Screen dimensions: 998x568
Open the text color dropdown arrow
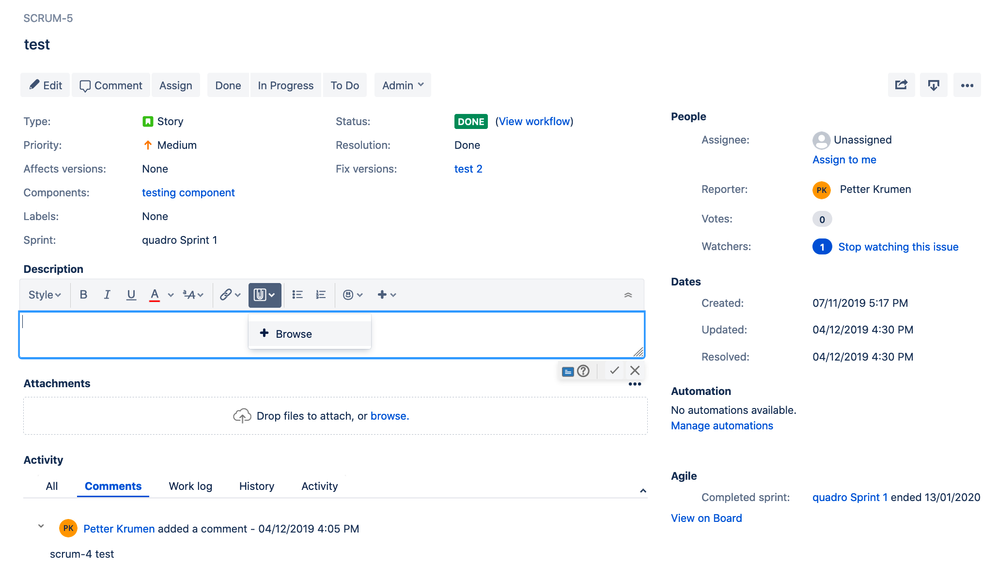tap(171, 295)
